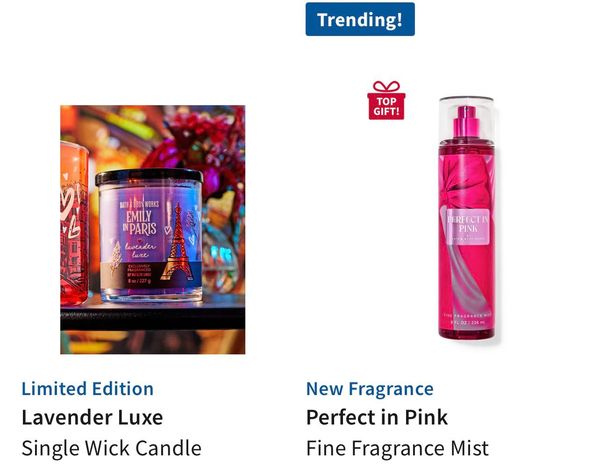
Task: Click the Fine Fragrance Mist description
Action: tap(397, 448)
